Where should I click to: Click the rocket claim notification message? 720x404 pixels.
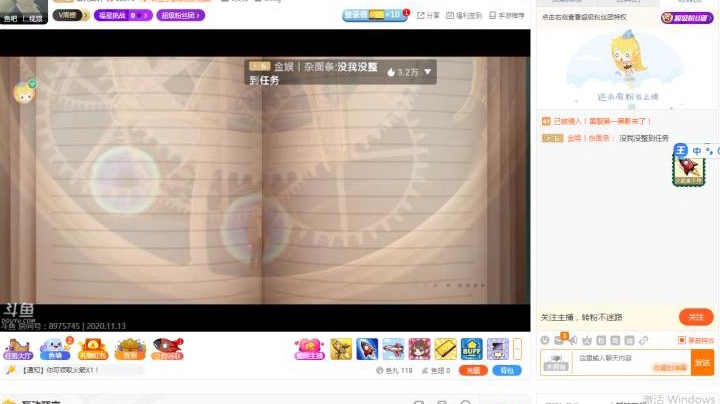pos(60,370)
